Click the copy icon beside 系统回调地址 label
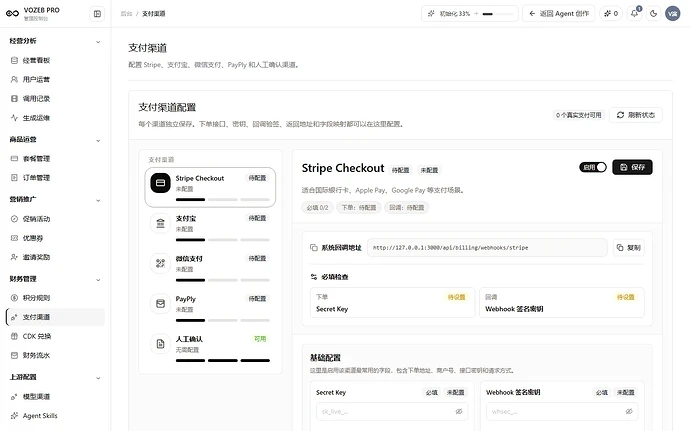Image resolution: width=690 pixels, height=431 pixels. [314, 248]
